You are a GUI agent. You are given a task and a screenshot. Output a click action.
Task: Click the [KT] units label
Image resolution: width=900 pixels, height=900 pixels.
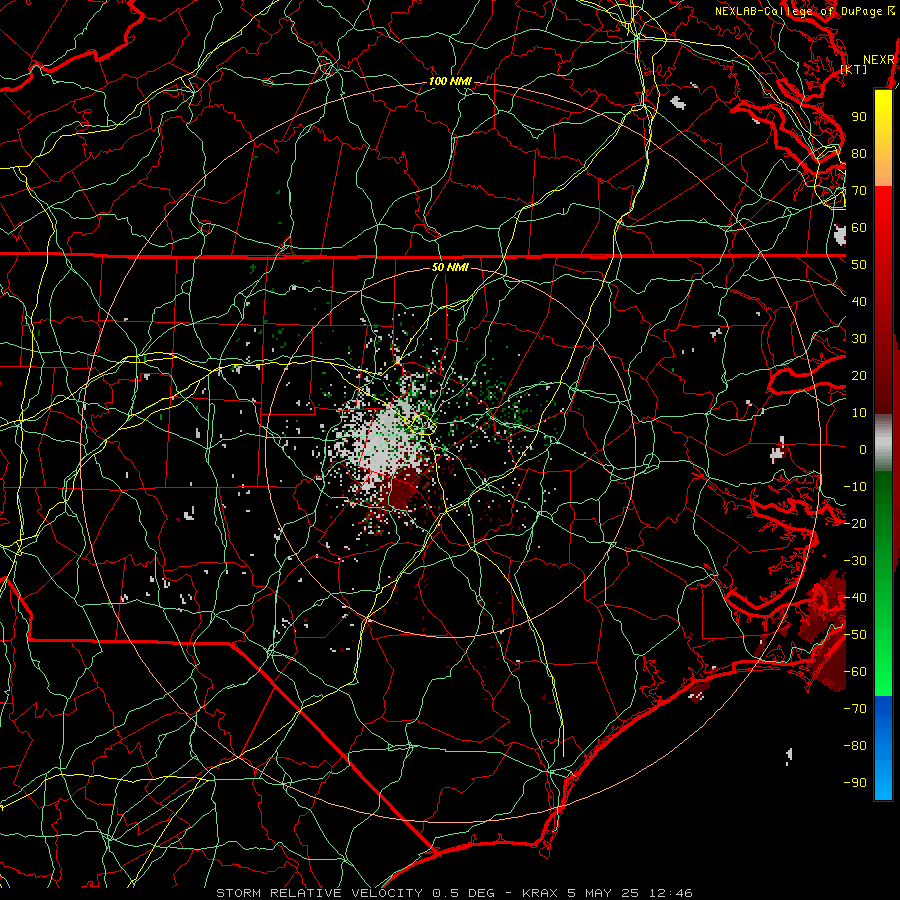pos(854,69)
